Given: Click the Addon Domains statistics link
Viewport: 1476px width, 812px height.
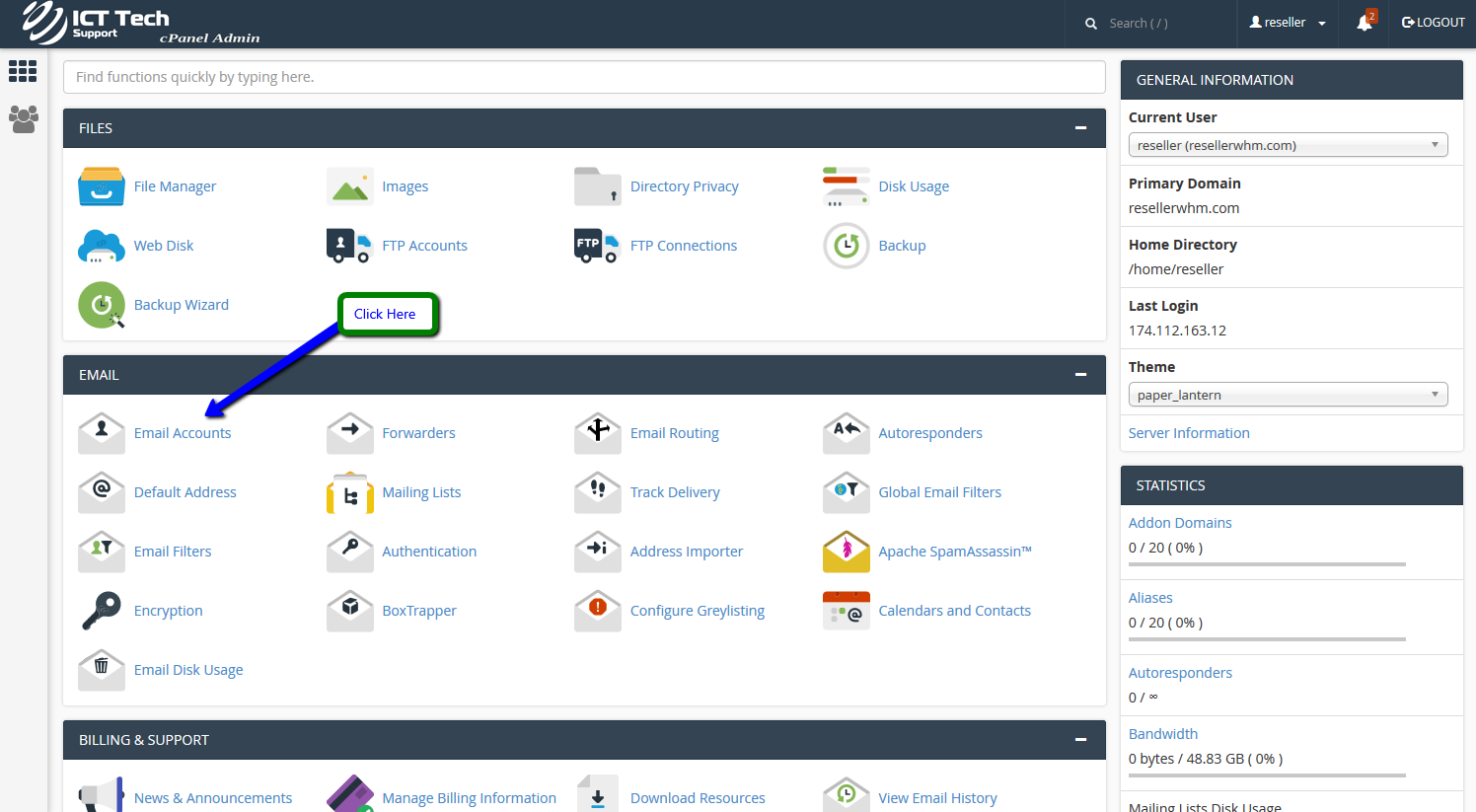Looking at the screenshot, I should 1180,523.
